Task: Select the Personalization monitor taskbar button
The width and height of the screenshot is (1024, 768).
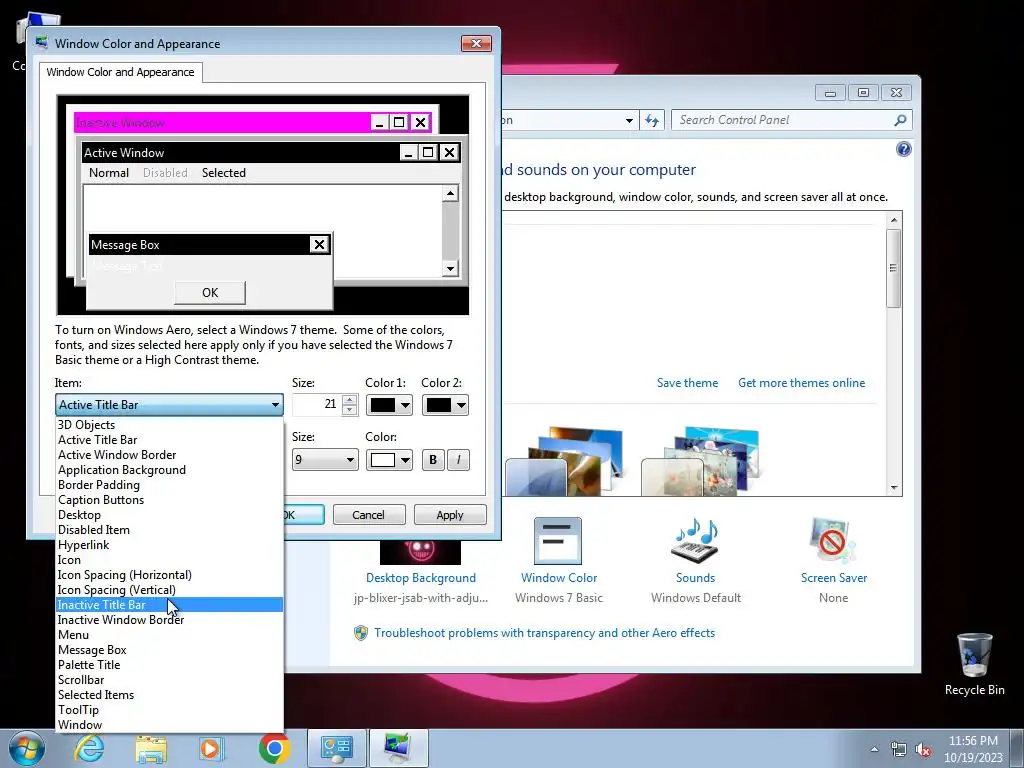Action: pyautogui.click(x=398, y=748)
